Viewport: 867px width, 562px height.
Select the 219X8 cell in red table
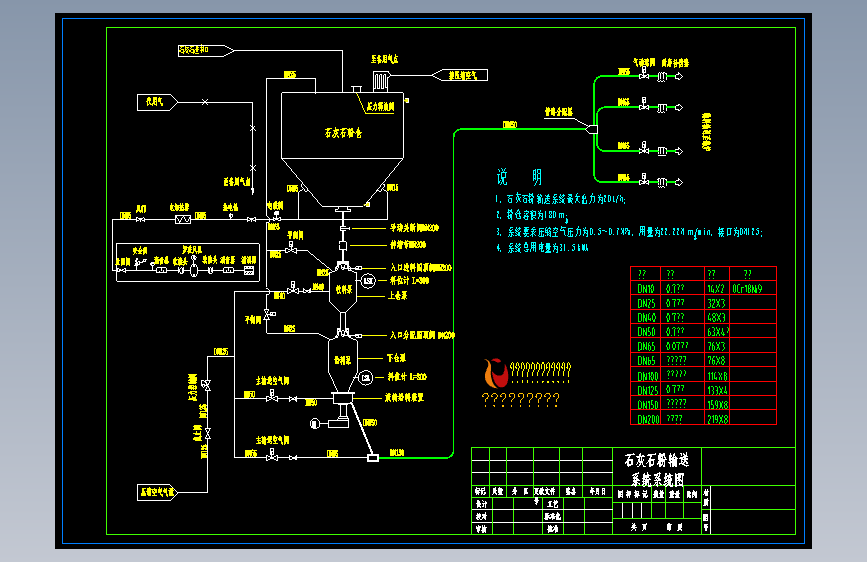point(717,419)
